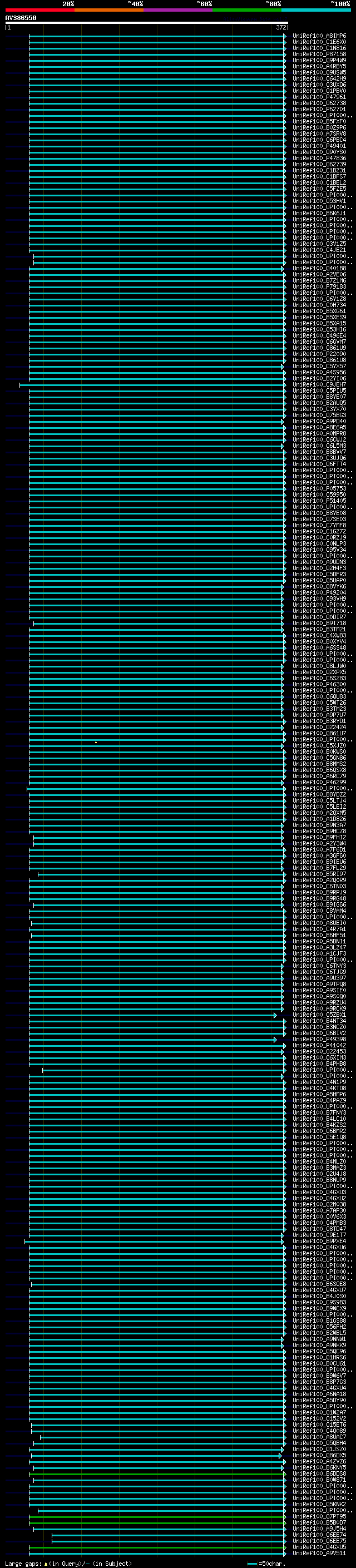Screen dimensions: 356x1568
Task: Select hit label UniRef100_Q6PBC4
Action: tap(319, 140)
